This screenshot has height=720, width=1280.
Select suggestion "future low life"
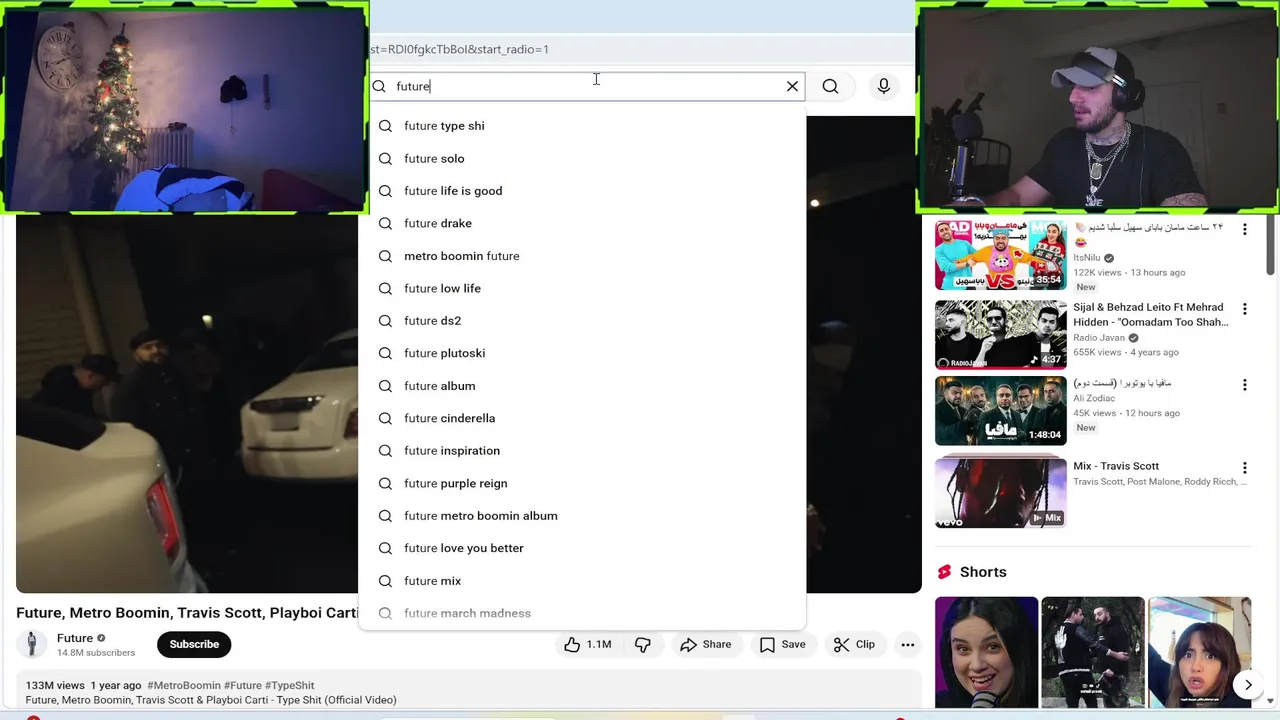coord(582,288)
